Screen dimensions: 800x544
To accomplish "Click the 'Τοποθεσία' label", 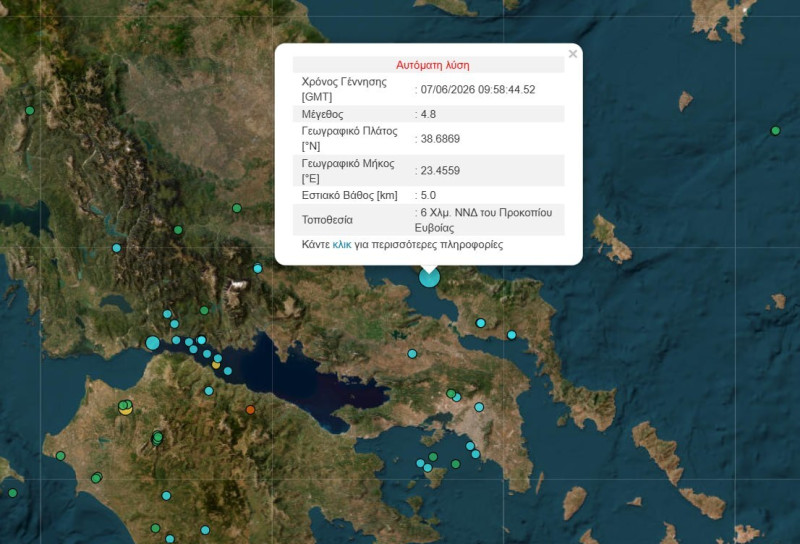I will point(327,220).
